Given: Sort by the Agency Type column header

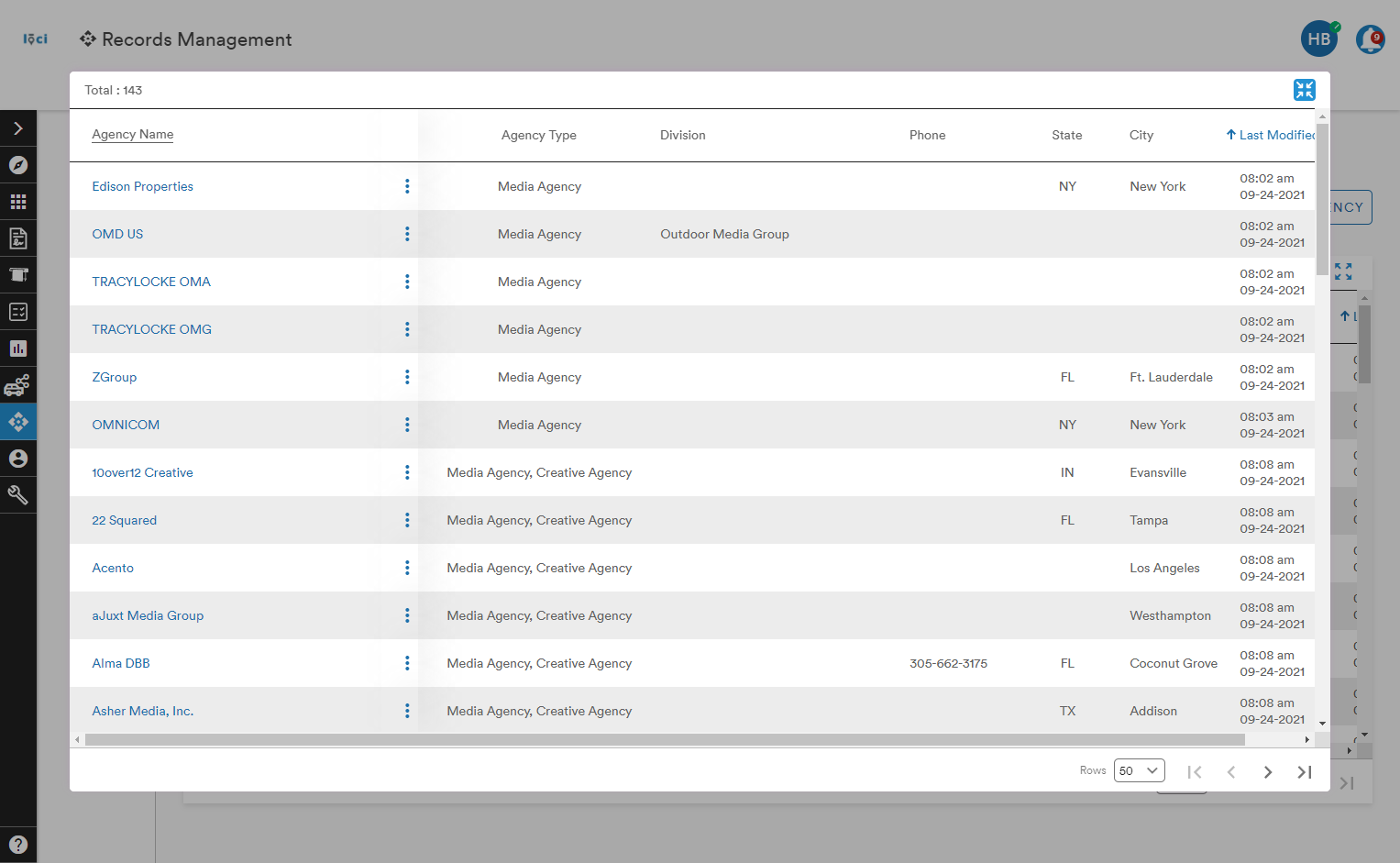Looking at the screenshot, I should tap(539, 135).
